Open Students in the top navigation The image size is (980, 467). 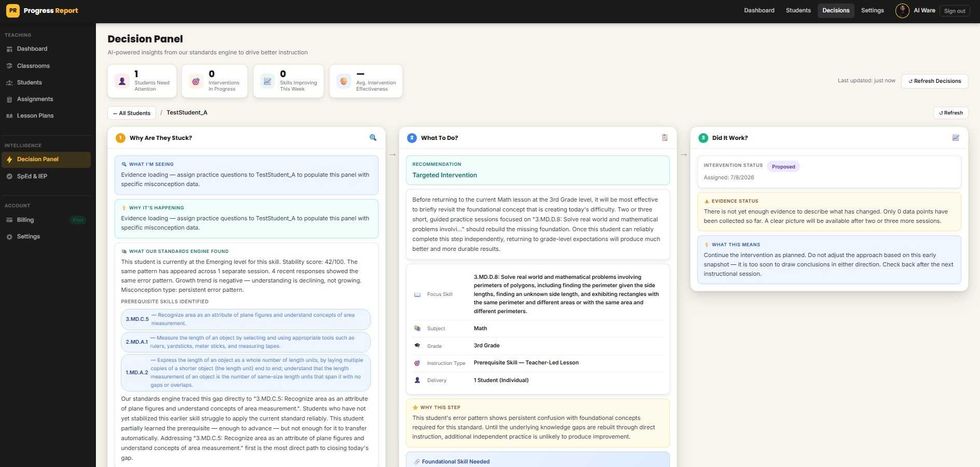pos(798,11)
